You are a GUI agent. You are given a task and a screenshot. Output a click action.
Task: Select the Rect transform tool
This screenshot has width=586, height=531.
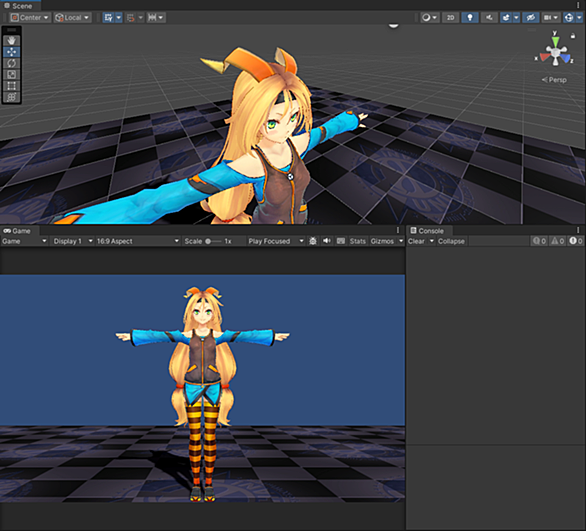[x=11, y=86]
